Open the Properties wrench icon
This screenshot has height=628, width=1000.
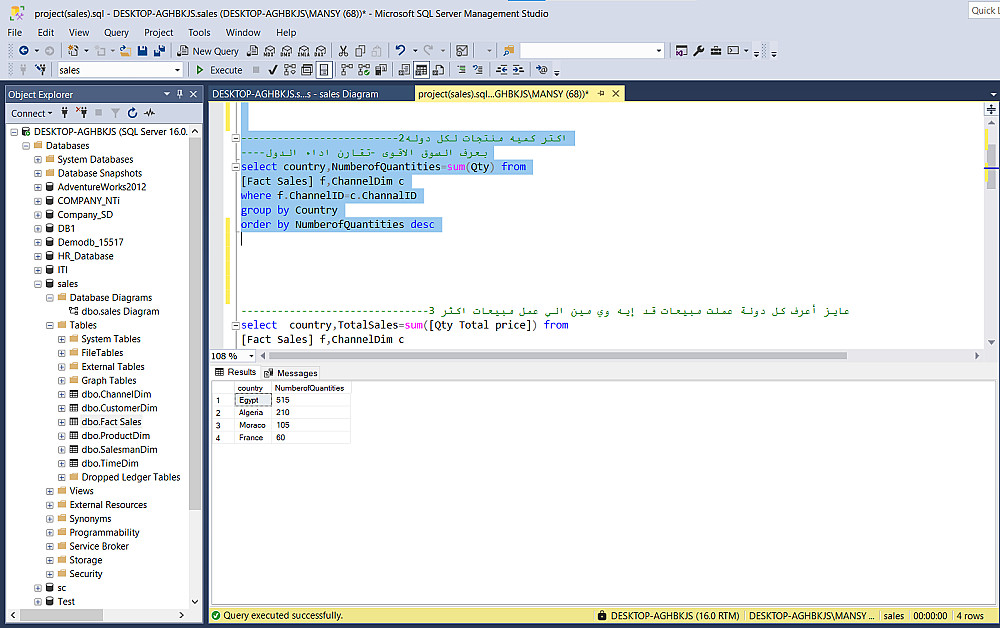tap(699, 51)
